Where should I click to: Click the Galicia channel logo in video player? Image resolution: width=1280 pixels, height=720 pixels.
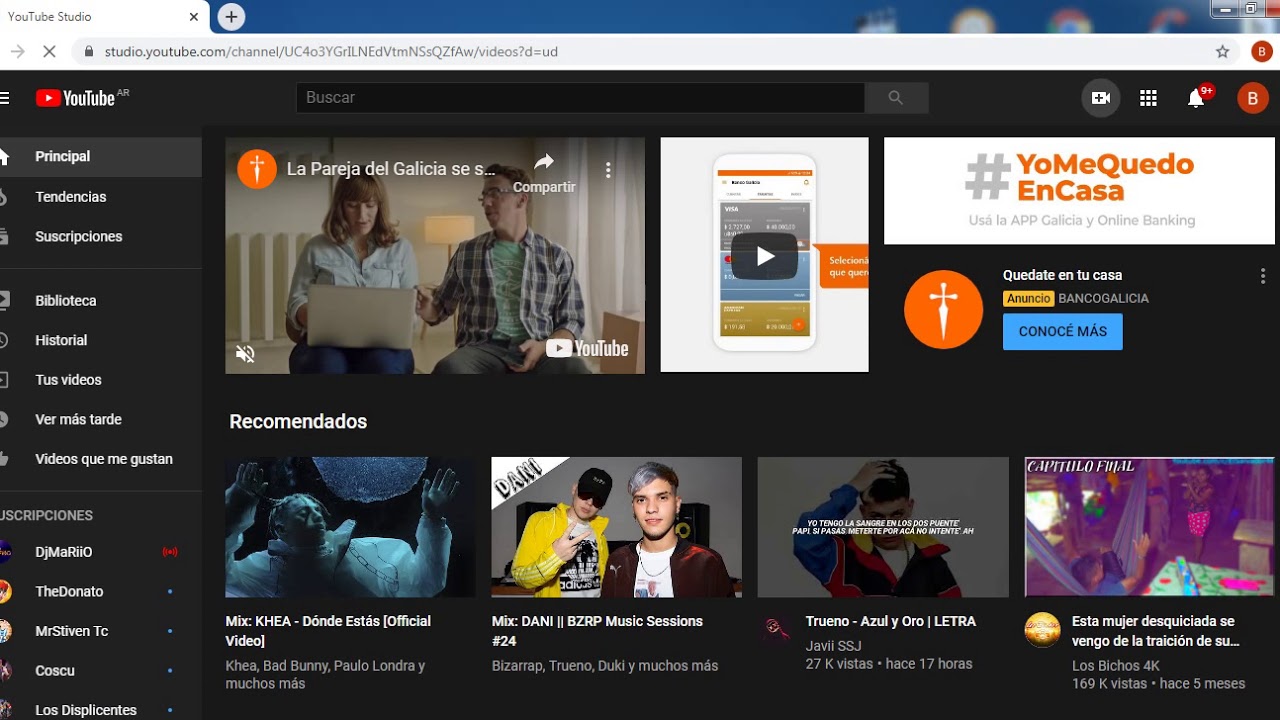point(257,169)
